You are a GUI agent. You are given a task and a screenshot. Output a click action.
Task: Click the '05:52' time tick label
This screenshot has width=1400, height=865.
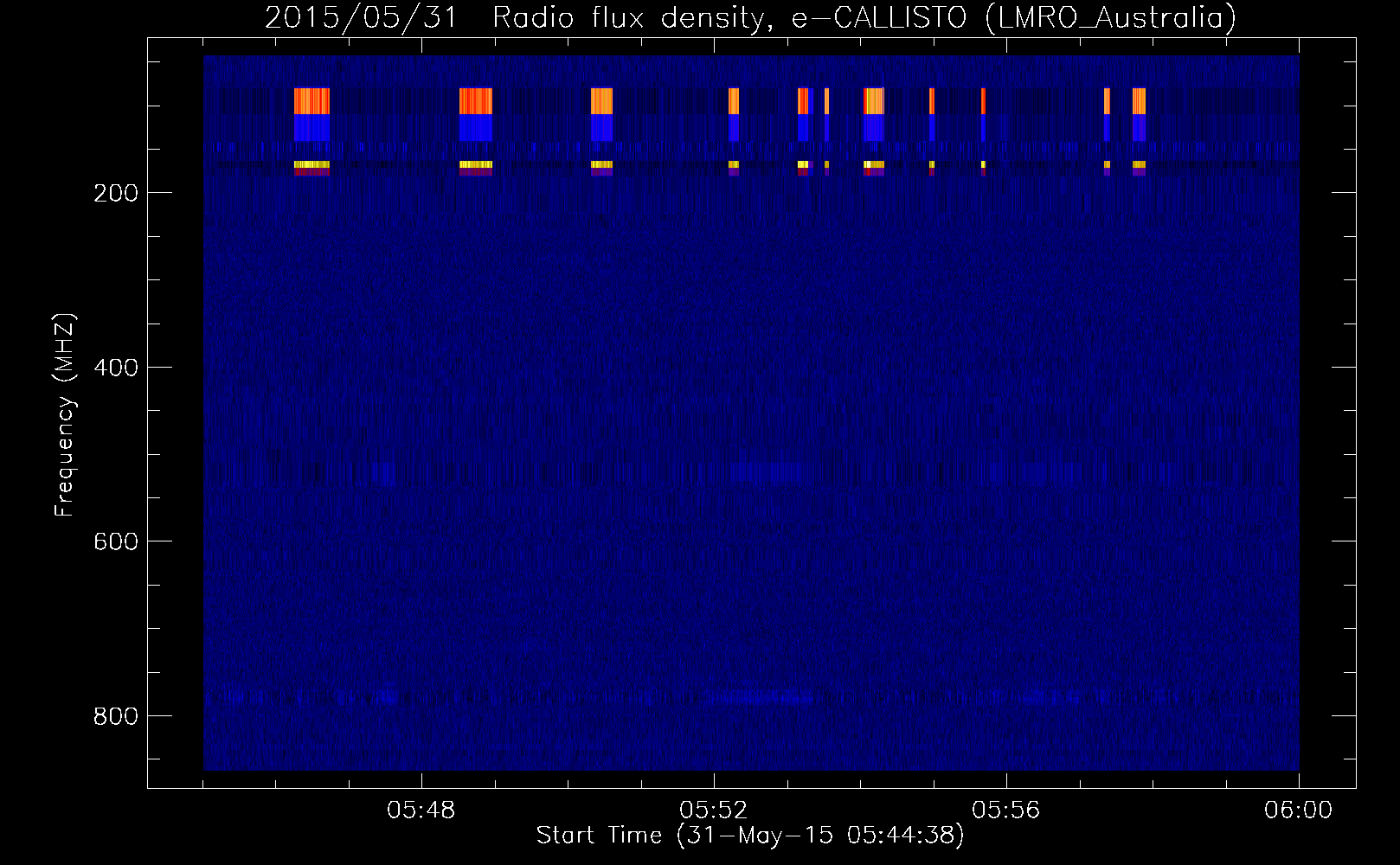(x=714, y=811)
